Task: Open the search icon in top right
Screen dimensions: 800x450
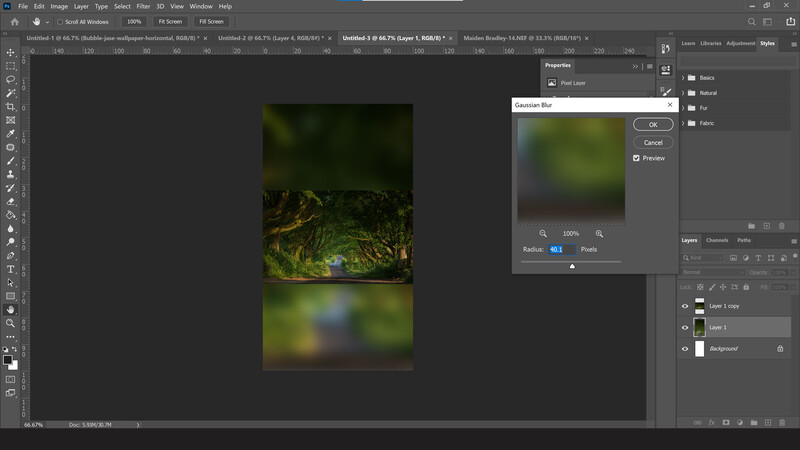Action: click(x=752, y=22)
